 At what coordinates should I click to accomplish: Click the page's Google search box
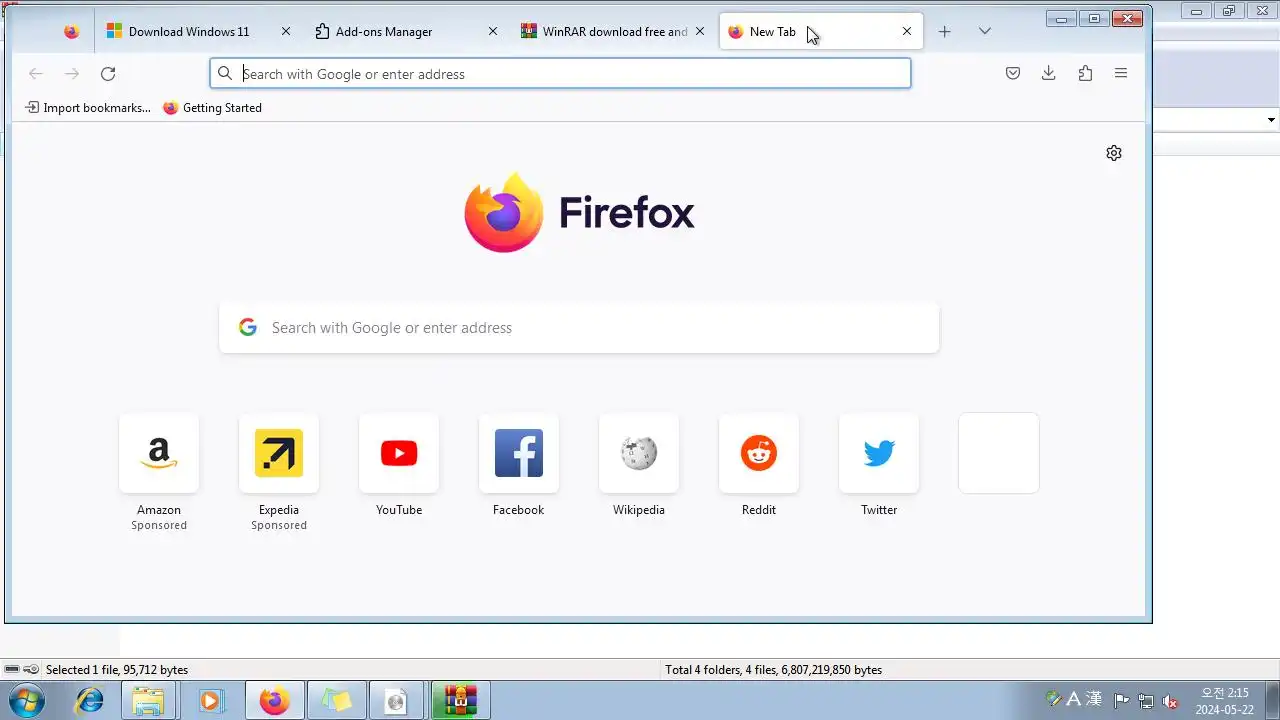tap(579, 328)
